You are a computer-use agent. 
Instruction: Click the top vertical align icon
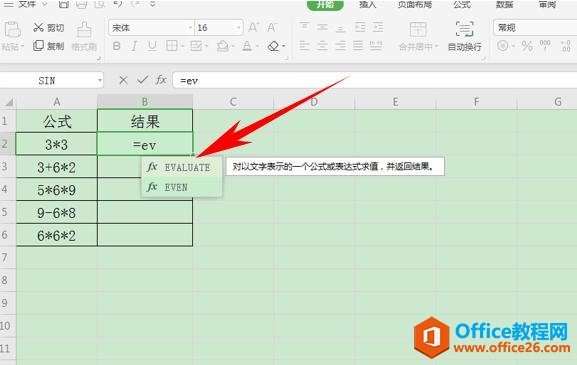pyautogui.click(x=304, y=27)
